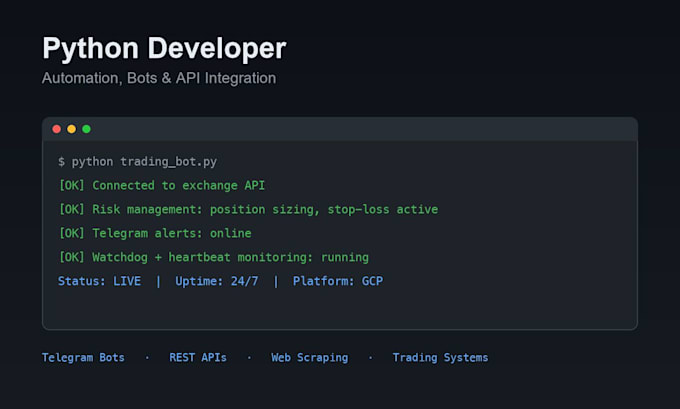Image resolution: width=680 pixels, height=409 pixels.
Task: Select the Python Developer heading
Action: click(164, 49)
